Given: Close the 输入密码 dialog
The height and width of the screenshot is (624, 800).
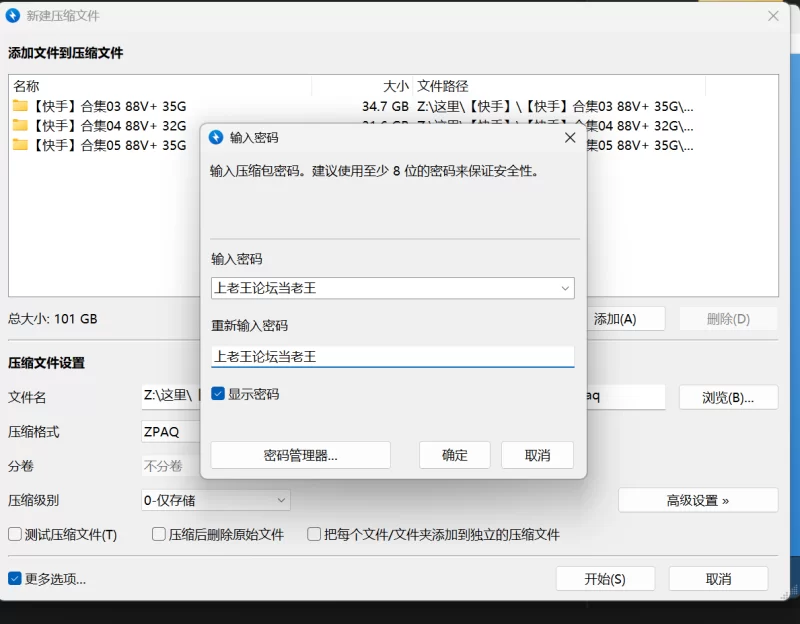Looking at the screenshot, I should 570,137.
